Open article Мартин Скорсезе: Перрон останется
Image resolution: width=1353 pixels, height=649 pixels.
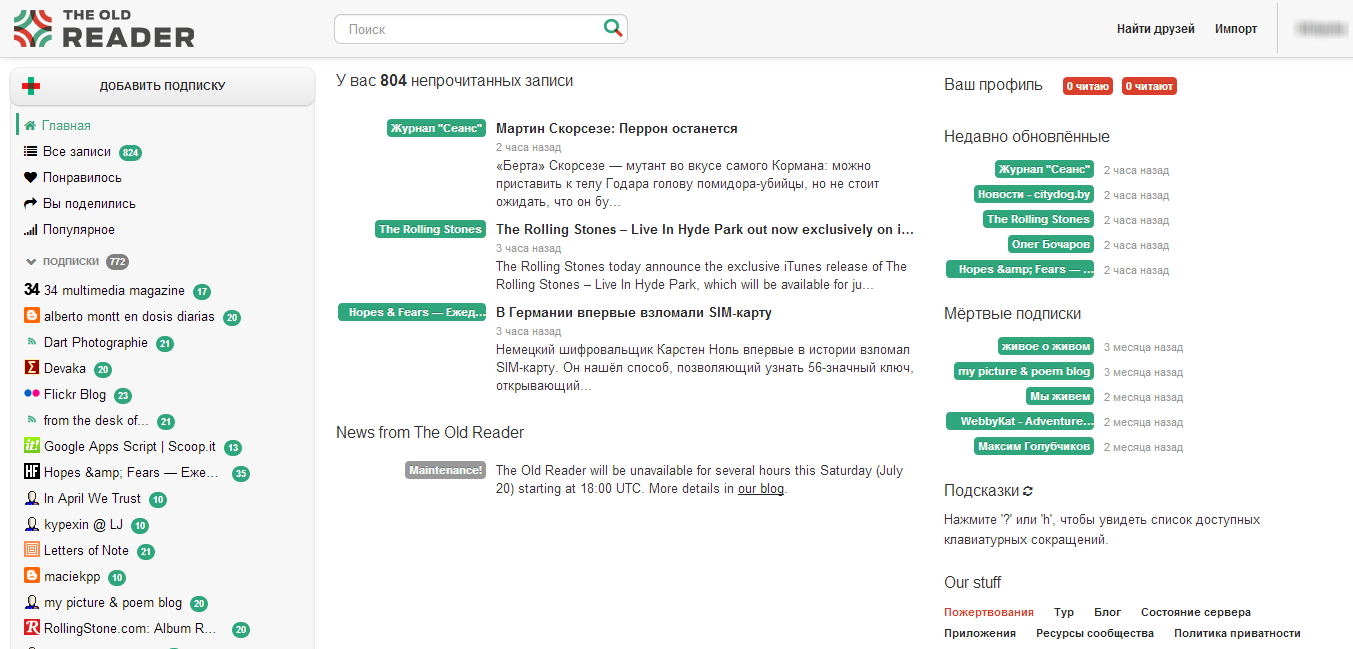[617, 129]
